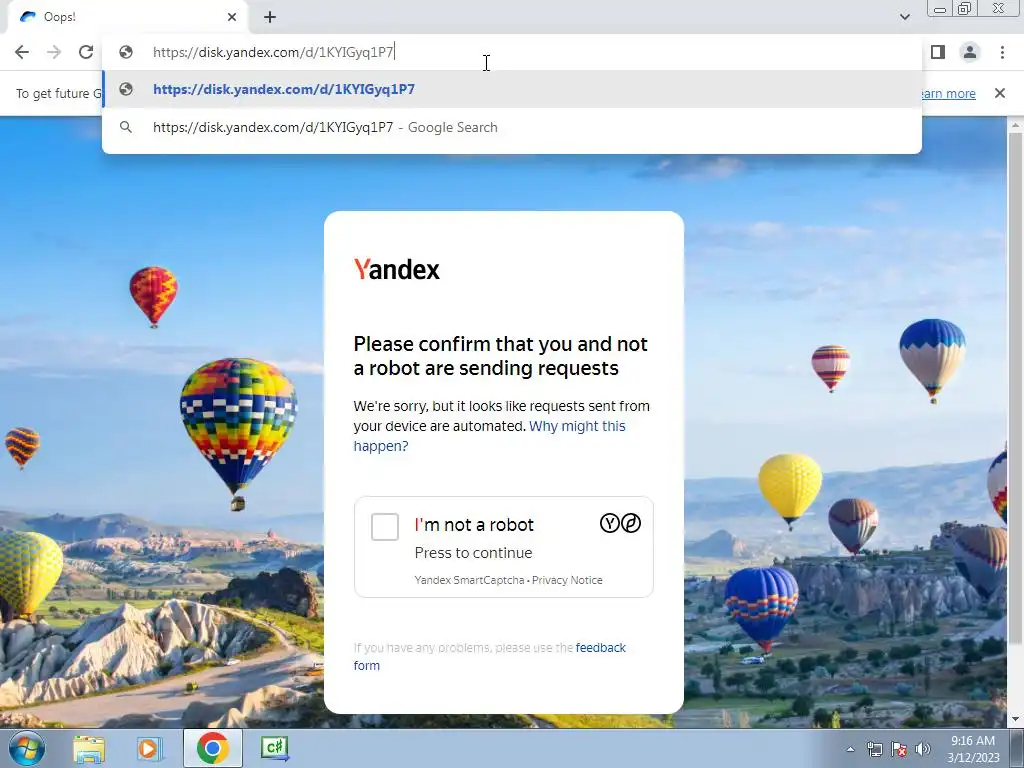Minimize the Chrome window
The height and width of the screenshot is (768, 1024).
coord(940,9)
